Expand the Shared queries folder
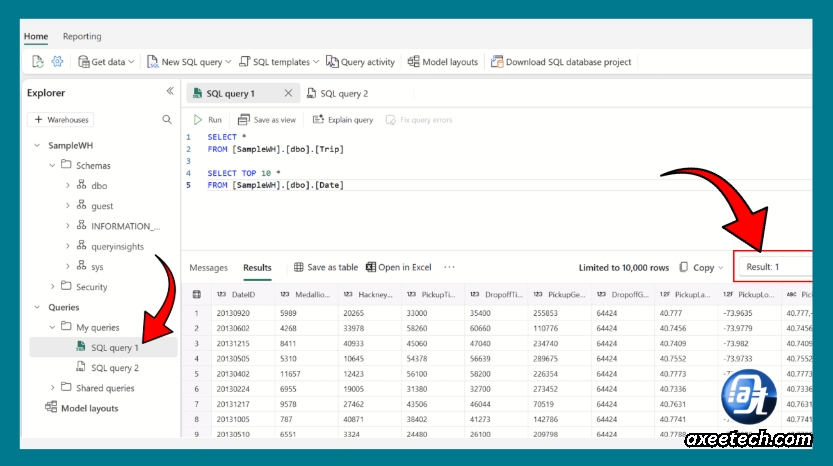 [52, 388]
